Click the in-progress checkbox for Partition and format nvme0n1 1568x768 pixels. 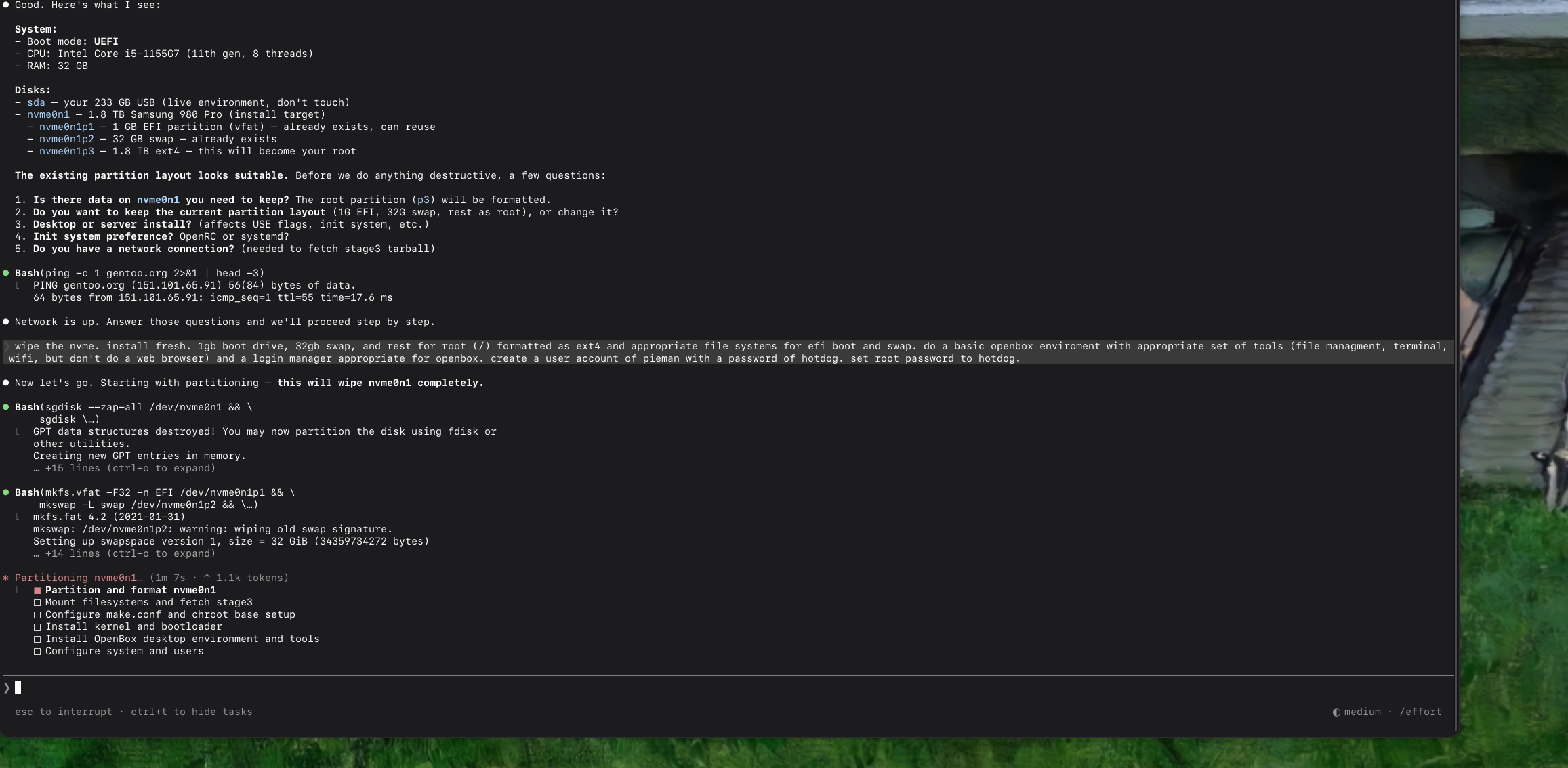[x=37, y=591]
